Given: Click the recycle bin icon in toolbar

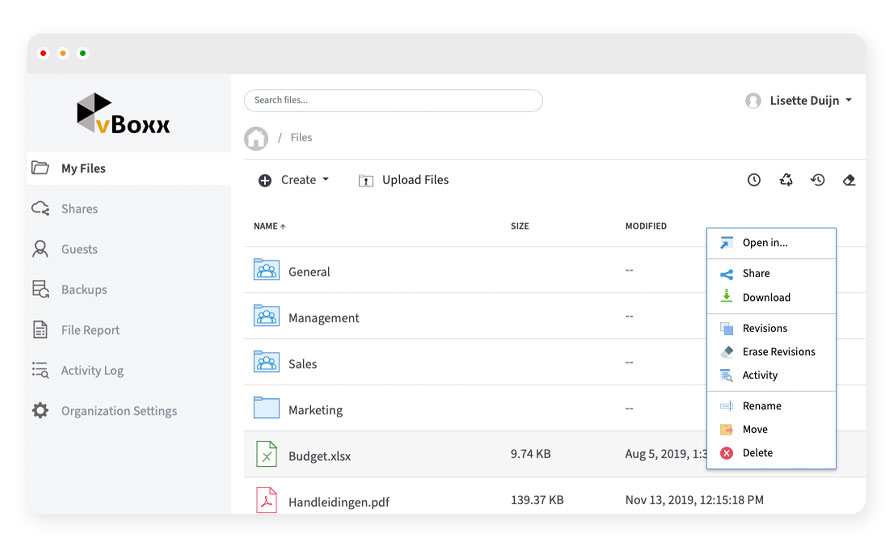Looking at the screenshot, I should tap(786, 180).
